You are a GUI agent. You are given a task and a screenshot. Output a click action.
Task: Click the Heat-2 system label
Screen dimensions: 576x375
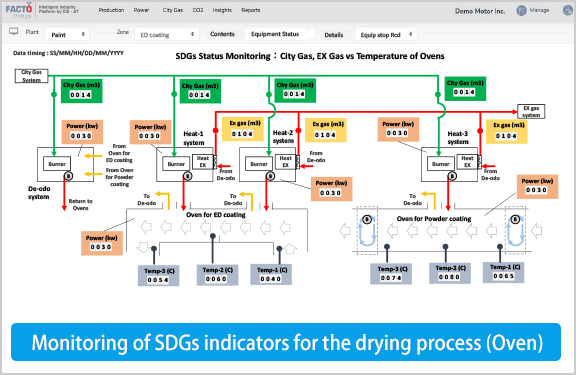[283, 137]
